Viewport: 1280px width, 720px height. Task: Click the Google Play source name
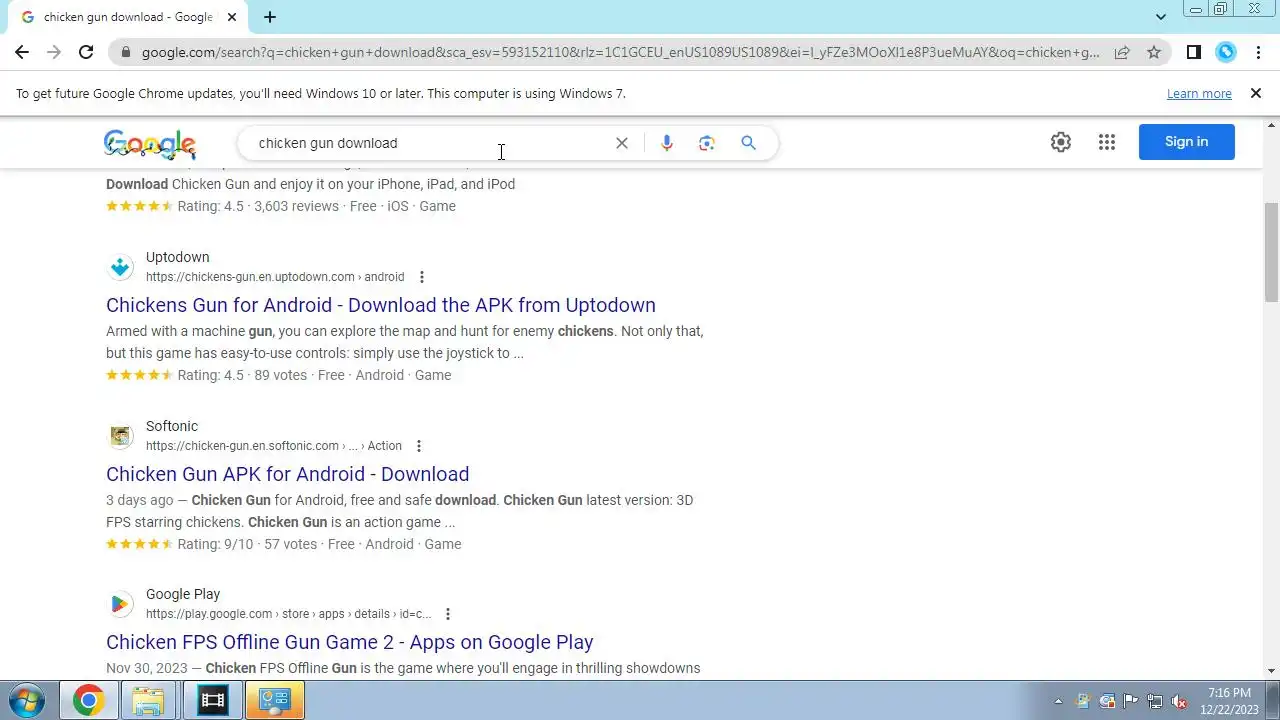click(183, 594)
